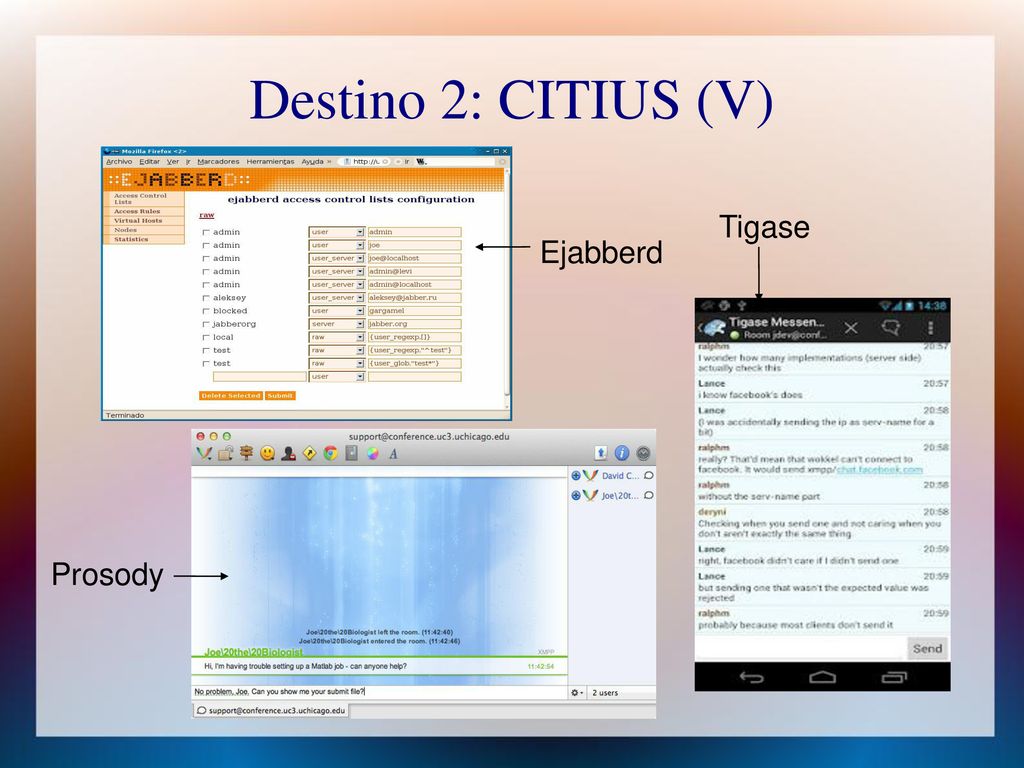Click the plus icon beside David C...
The height and width of the screenshot is (768, 1024).
click(576, 475)
